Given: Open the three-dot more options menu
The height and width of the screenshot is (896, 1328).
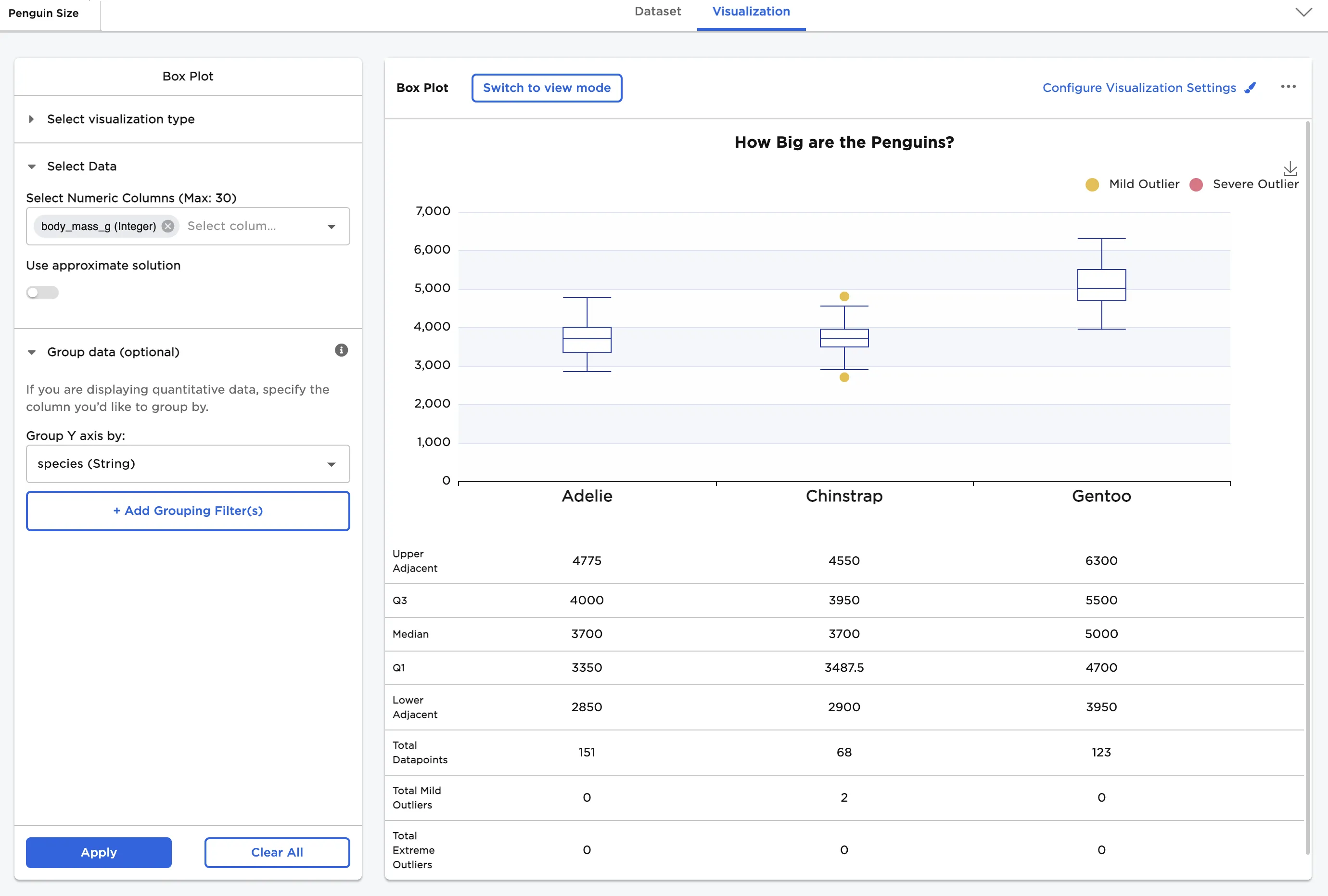Looking at the screenshot, I should point(1288,87).
